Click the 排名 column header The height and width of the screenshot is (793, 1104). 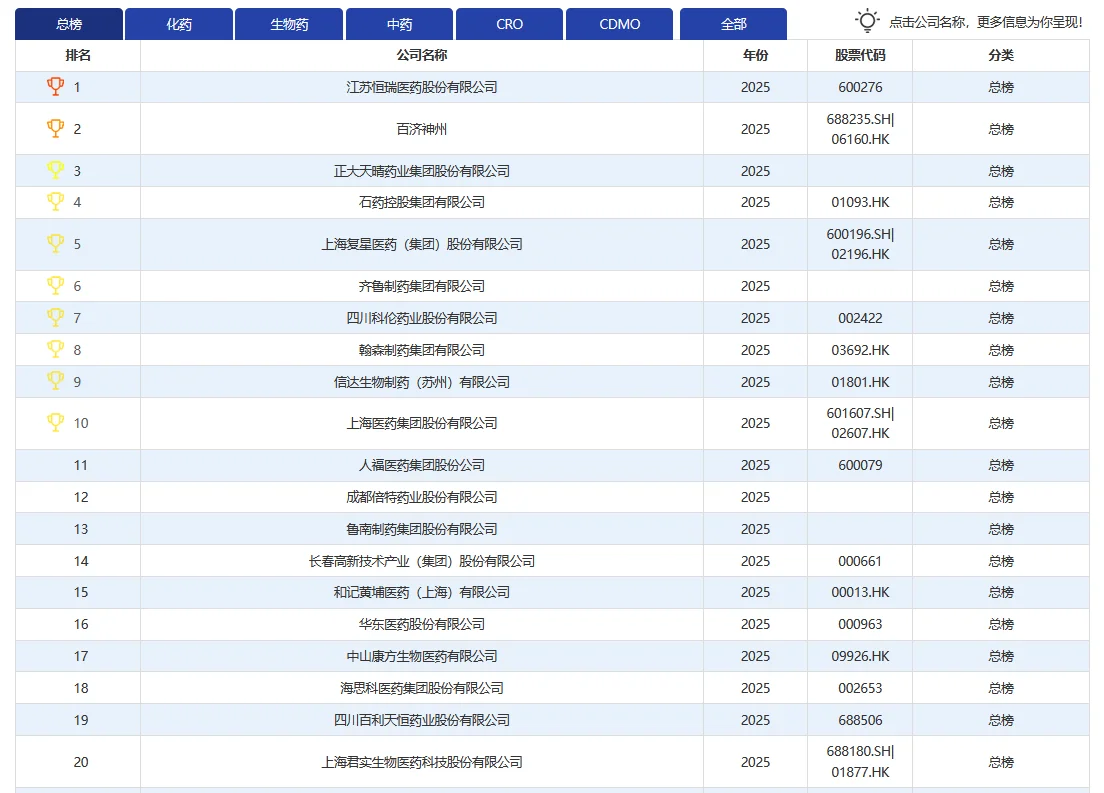(x=78, y=55)
